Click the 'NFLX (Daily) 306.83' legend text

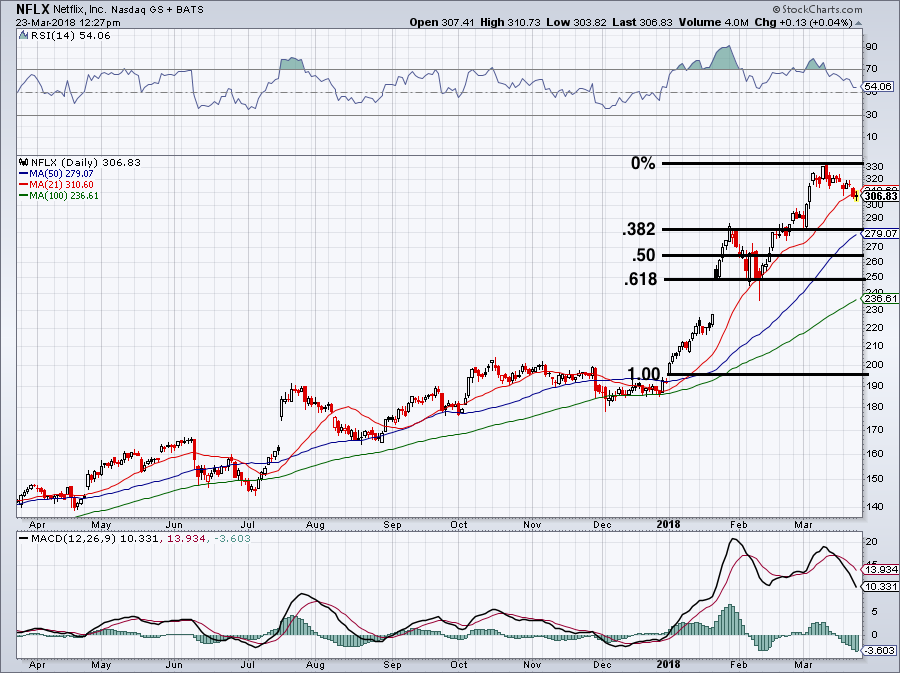click(x=86, y=162)
